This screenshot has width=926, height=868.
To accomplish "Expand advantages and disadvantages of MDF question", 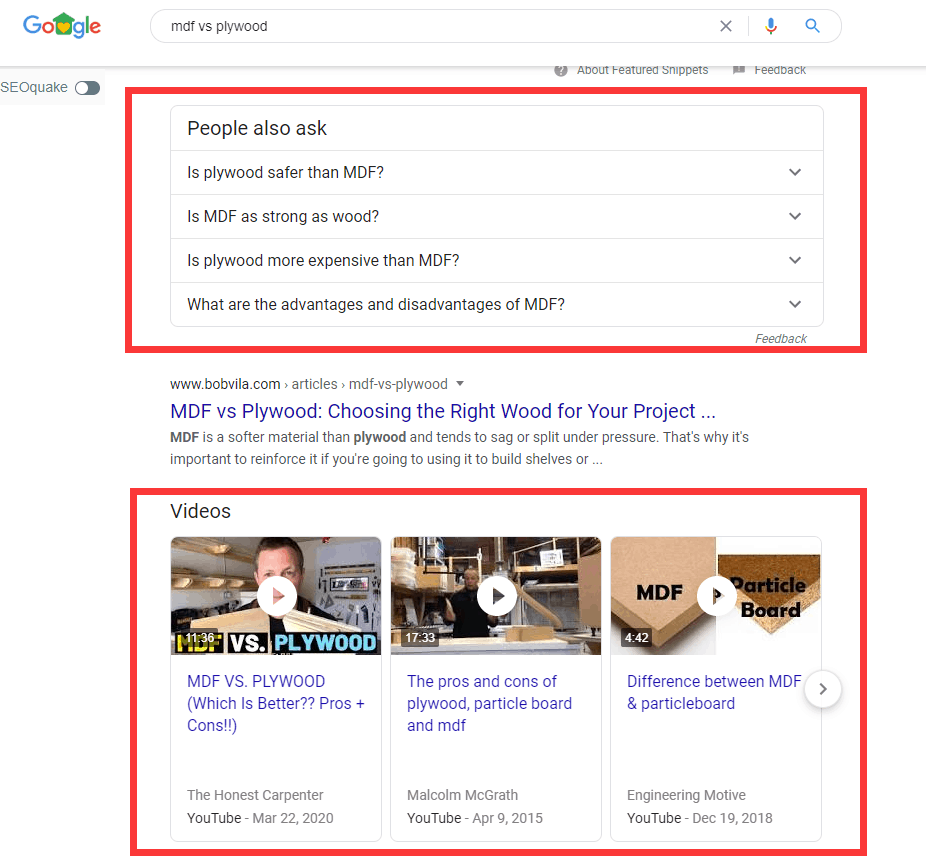I will (x=497, y=305).
